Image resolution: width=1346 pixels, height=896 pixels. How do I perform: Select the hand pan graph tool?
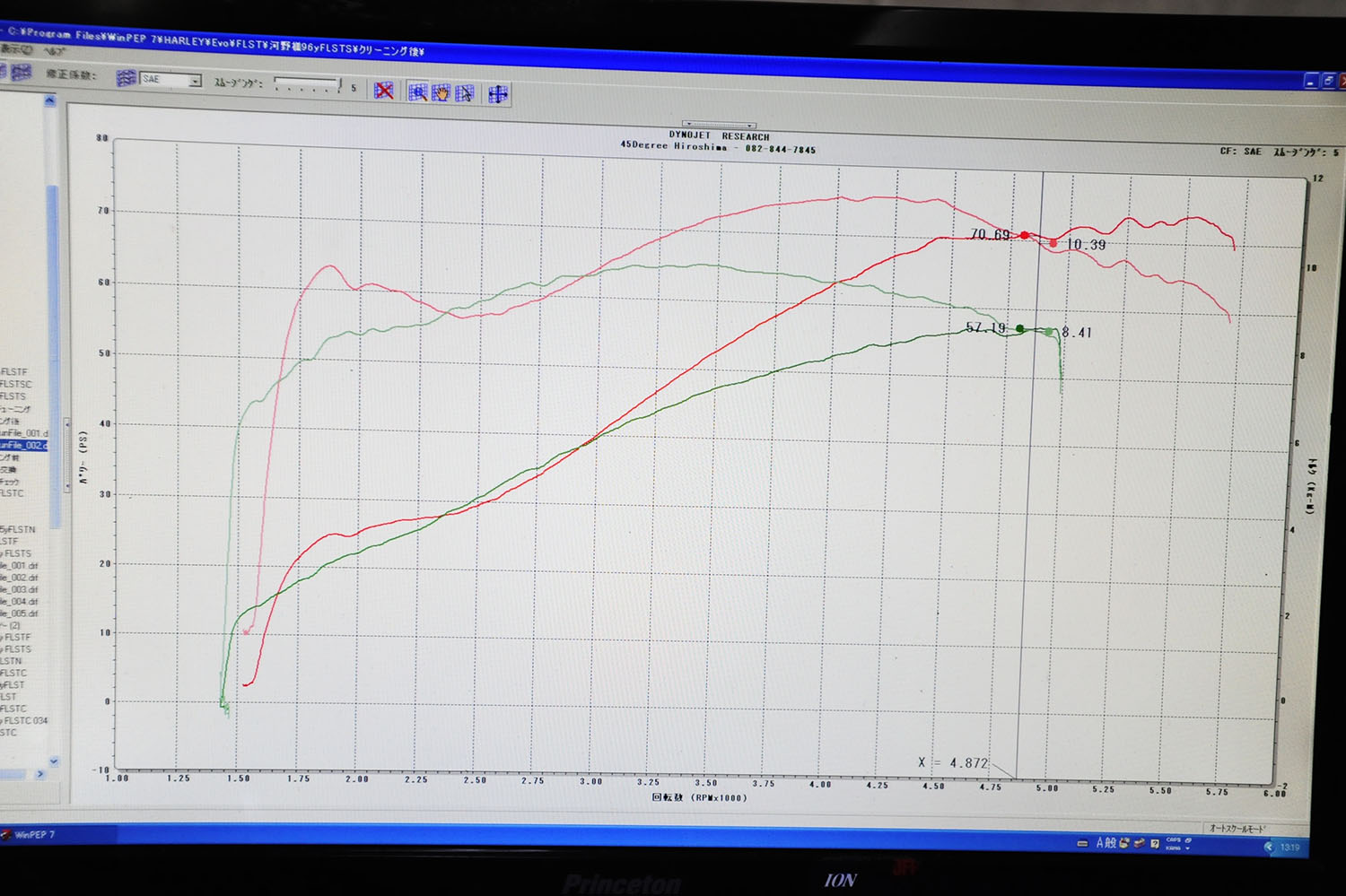tap(441, 92)
